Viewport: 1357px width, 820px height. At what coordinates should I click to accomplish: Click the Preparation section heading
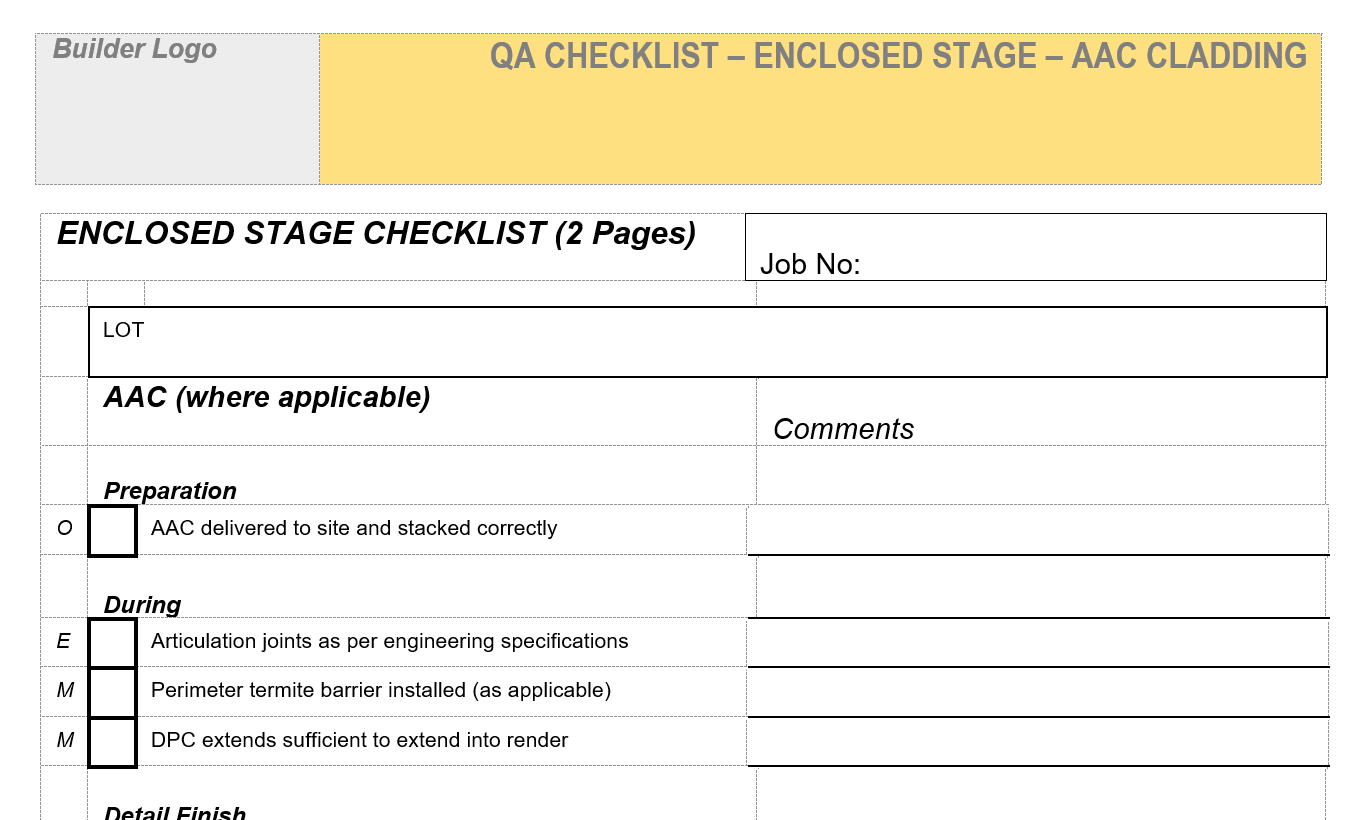click(x=170, y=491)
